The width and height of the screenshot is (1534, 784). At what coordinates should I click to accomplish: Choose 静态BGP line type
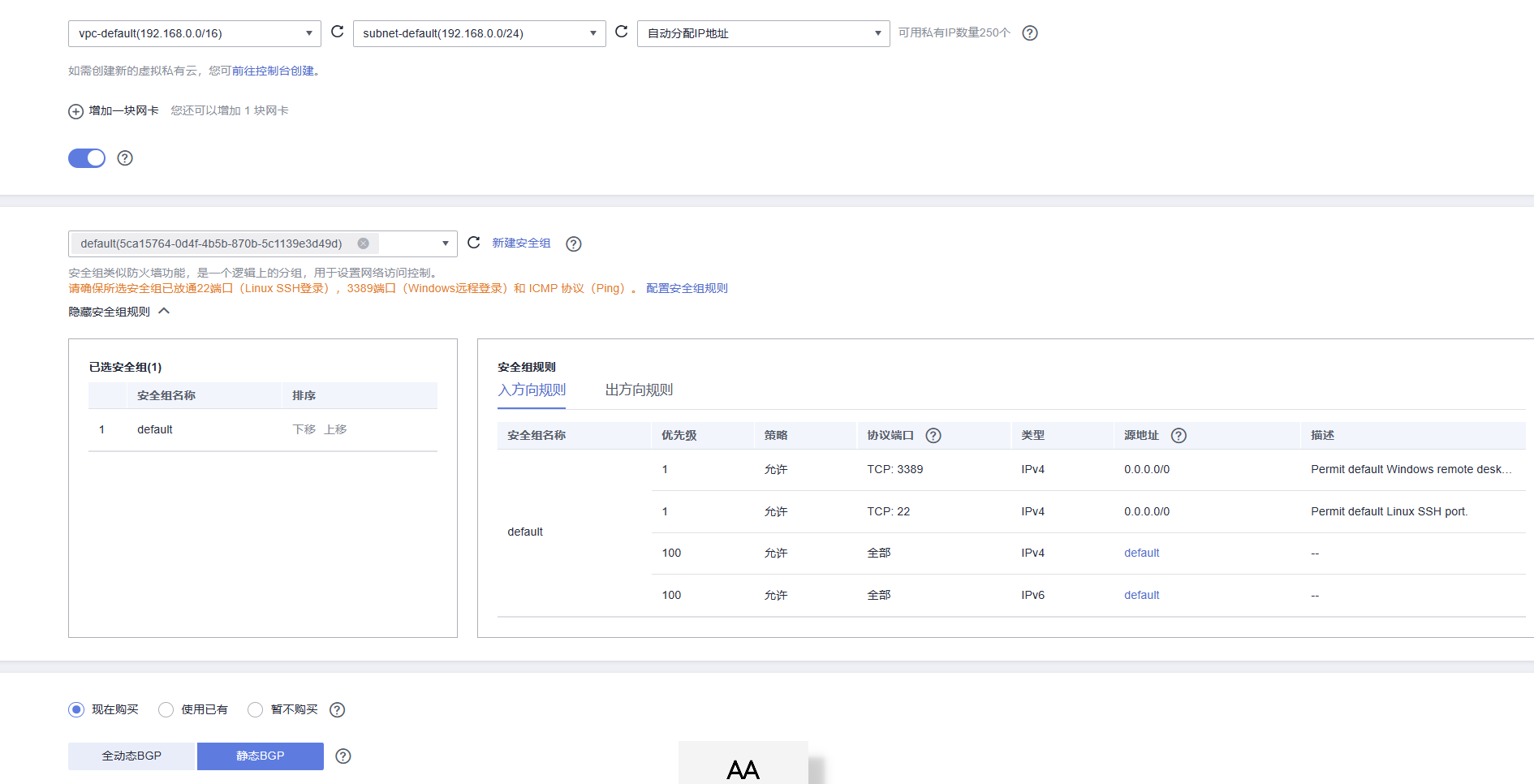[x=261, y=756]
